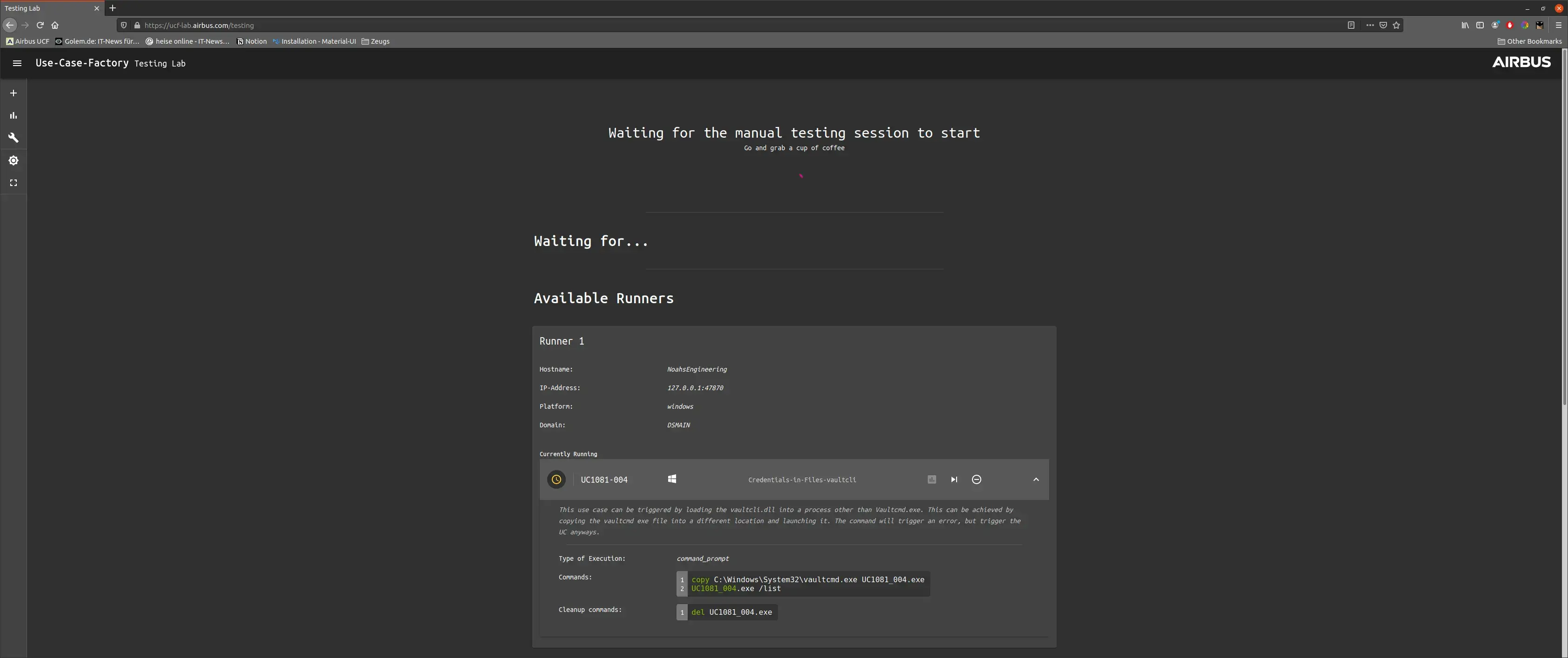Click the plus icon in sidebar
Screen dimensions: 1568x658
tap(13, 93)
